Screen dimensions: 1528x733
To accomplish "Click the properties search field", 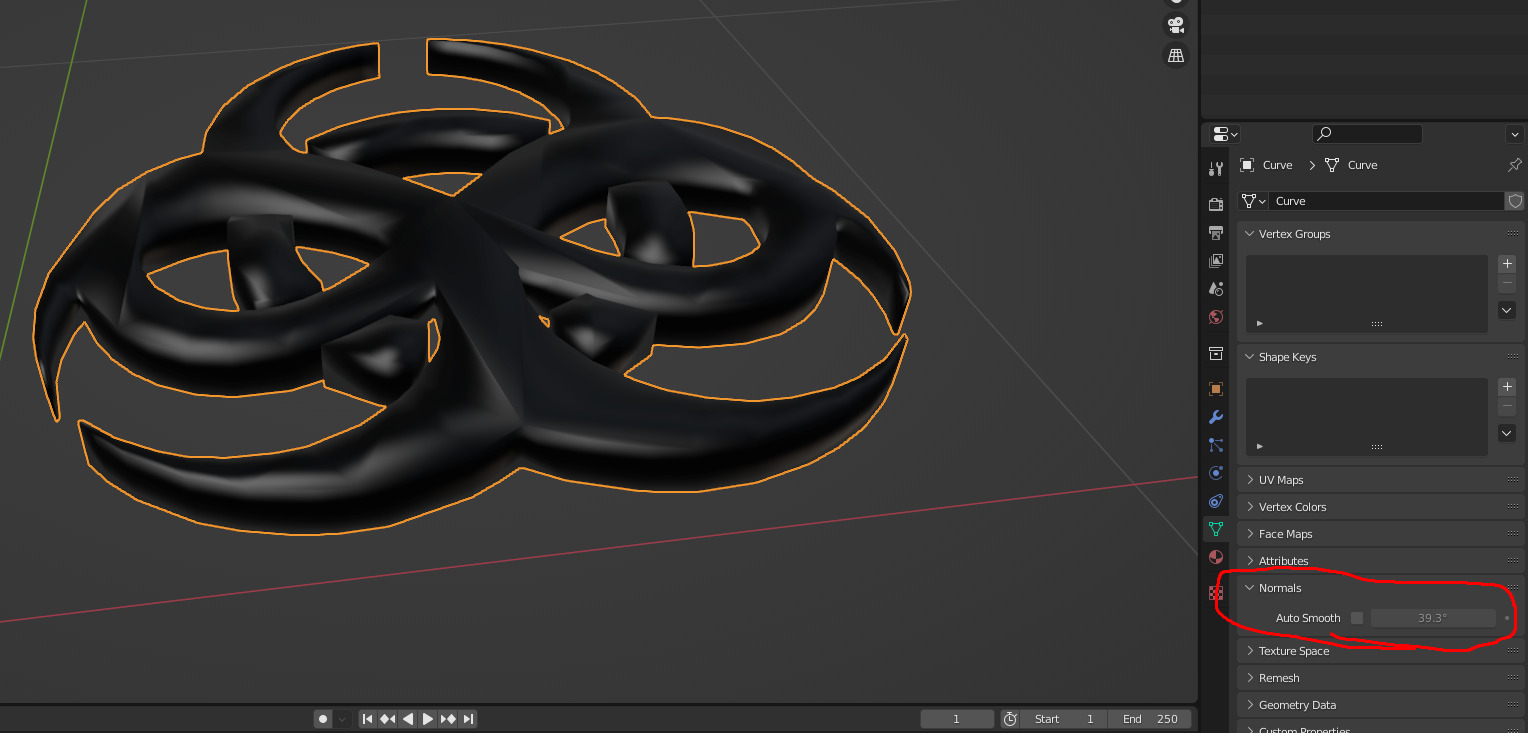I will (x=1367, y=134).
